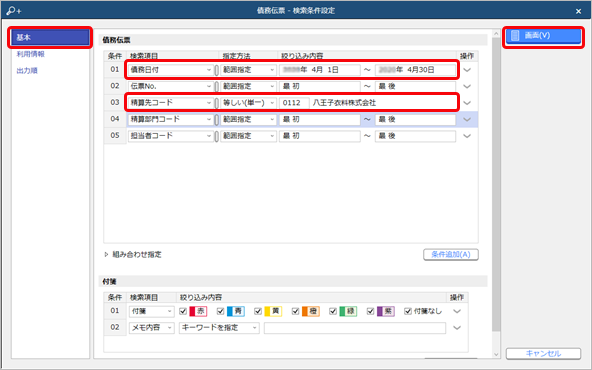Click scrollbar up arrow
This screenshot has height=370, width=592.
point(496,34)
